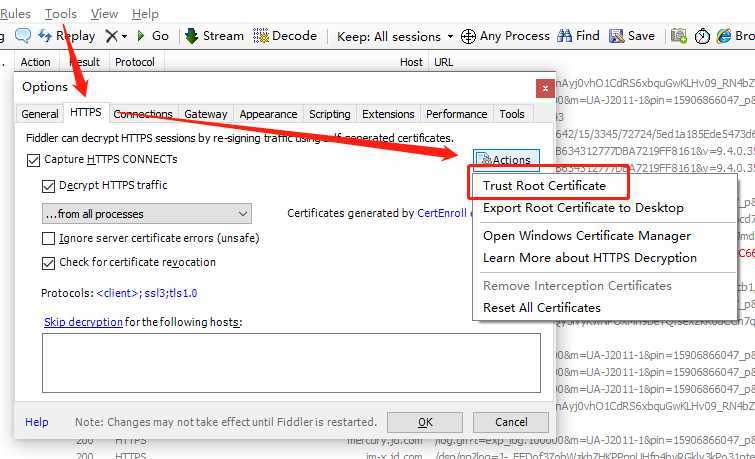Screen dimensions: 755x459
Task: Click the camera screenshot toolbar icon
Action: coord(679,36)
